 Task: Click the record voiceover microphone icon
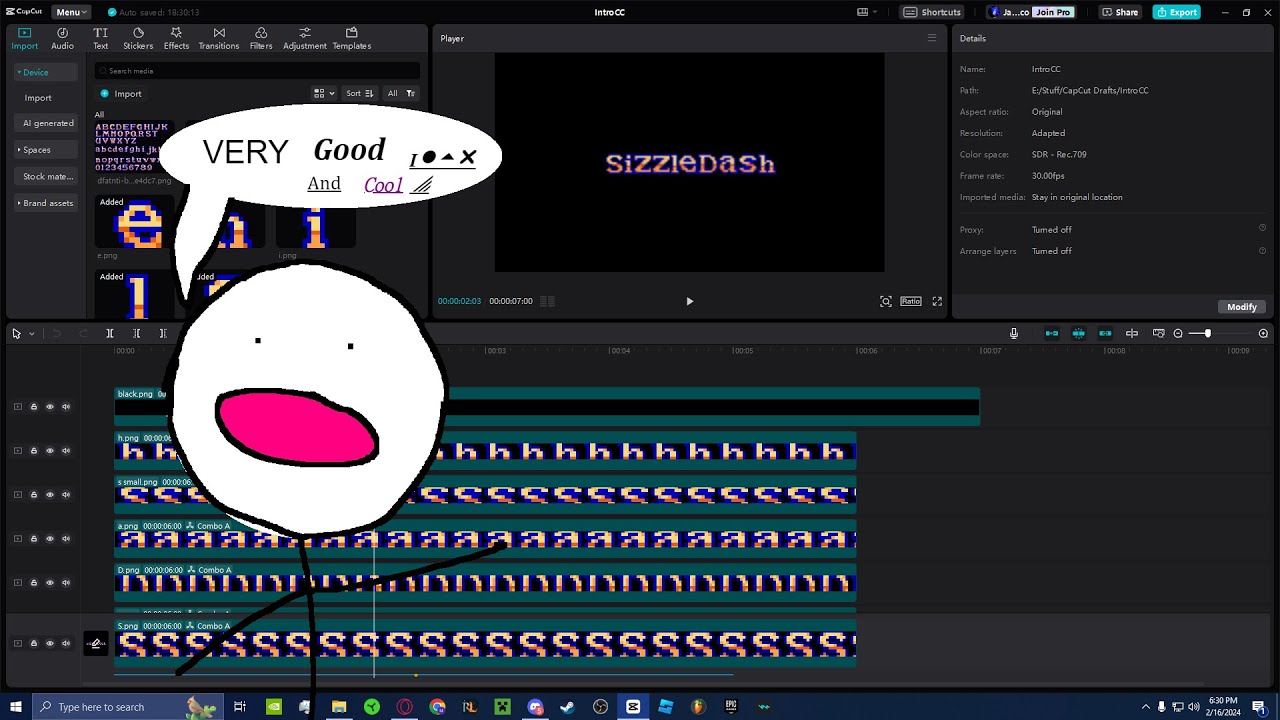pyautogui.click(x=1014, y=334)
